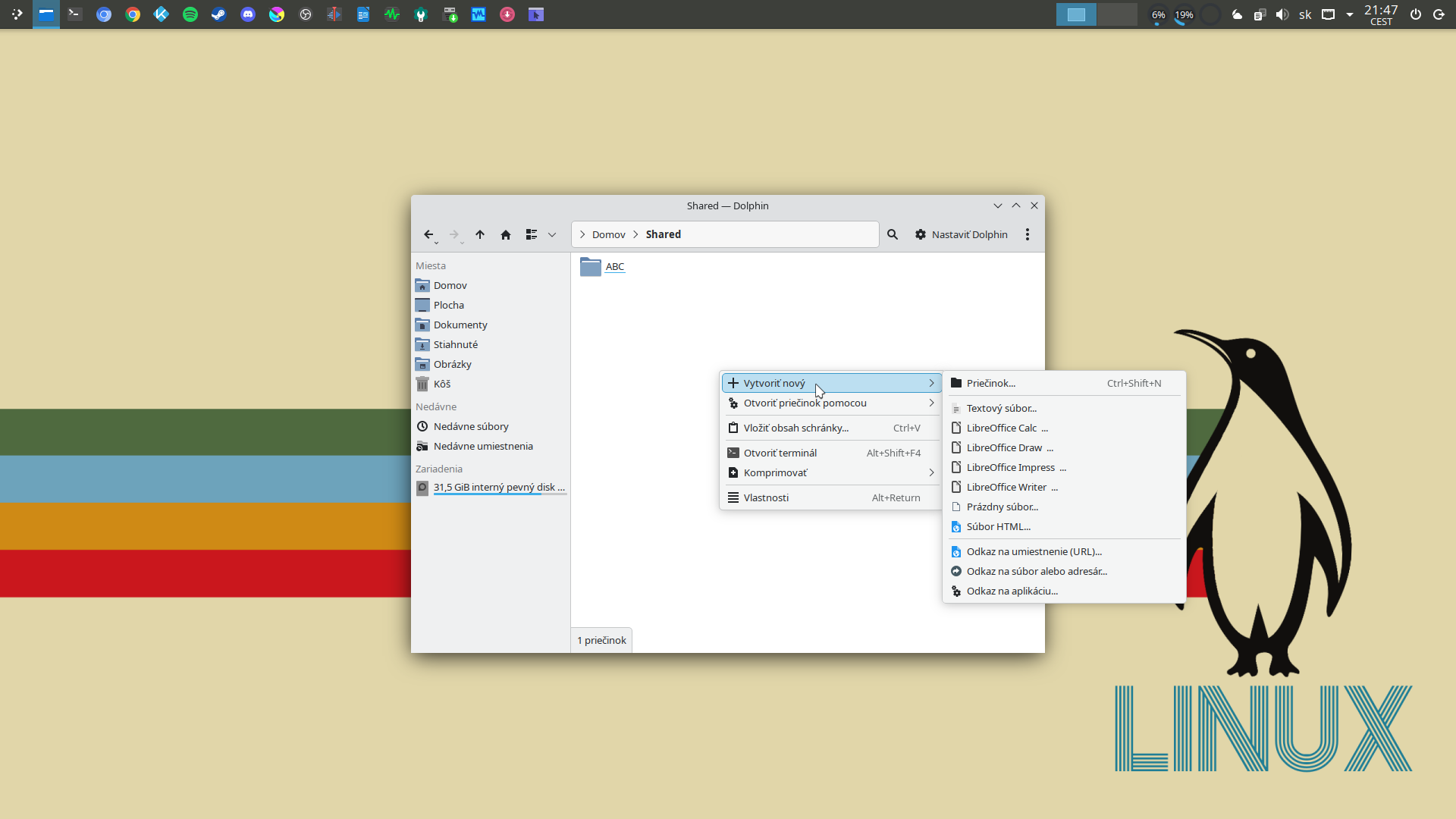Choose Otvoriť terminál from context menu
Screen dimensions: 1456x819
tap(830, 453)
